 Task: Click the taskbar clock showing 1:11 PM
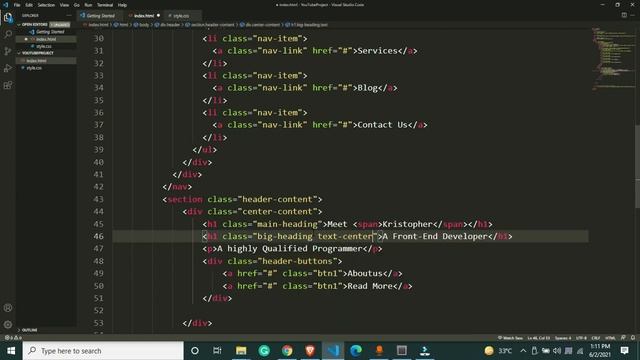pyautogui.click(x=600, y=351)
